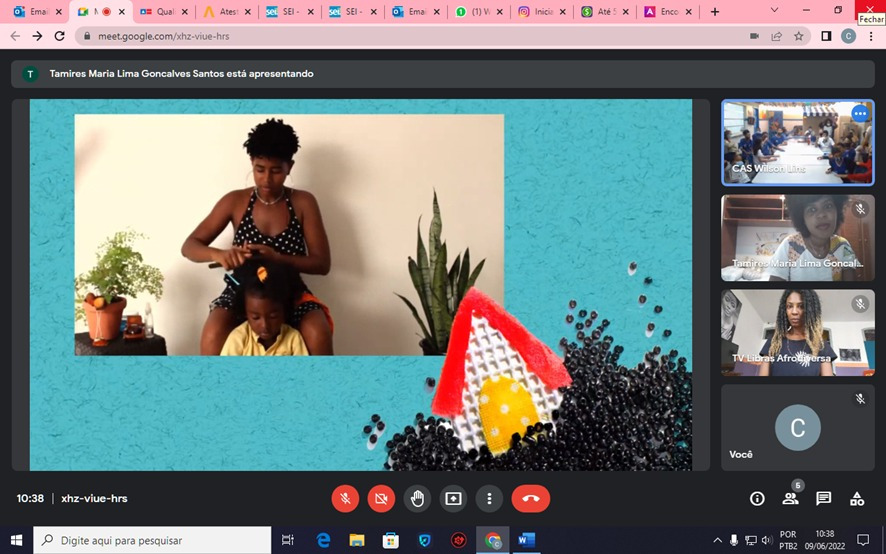Turn on the camera in Meet
Screen dimensions: 886x554
pyautogui.click(x=381, y=499)
